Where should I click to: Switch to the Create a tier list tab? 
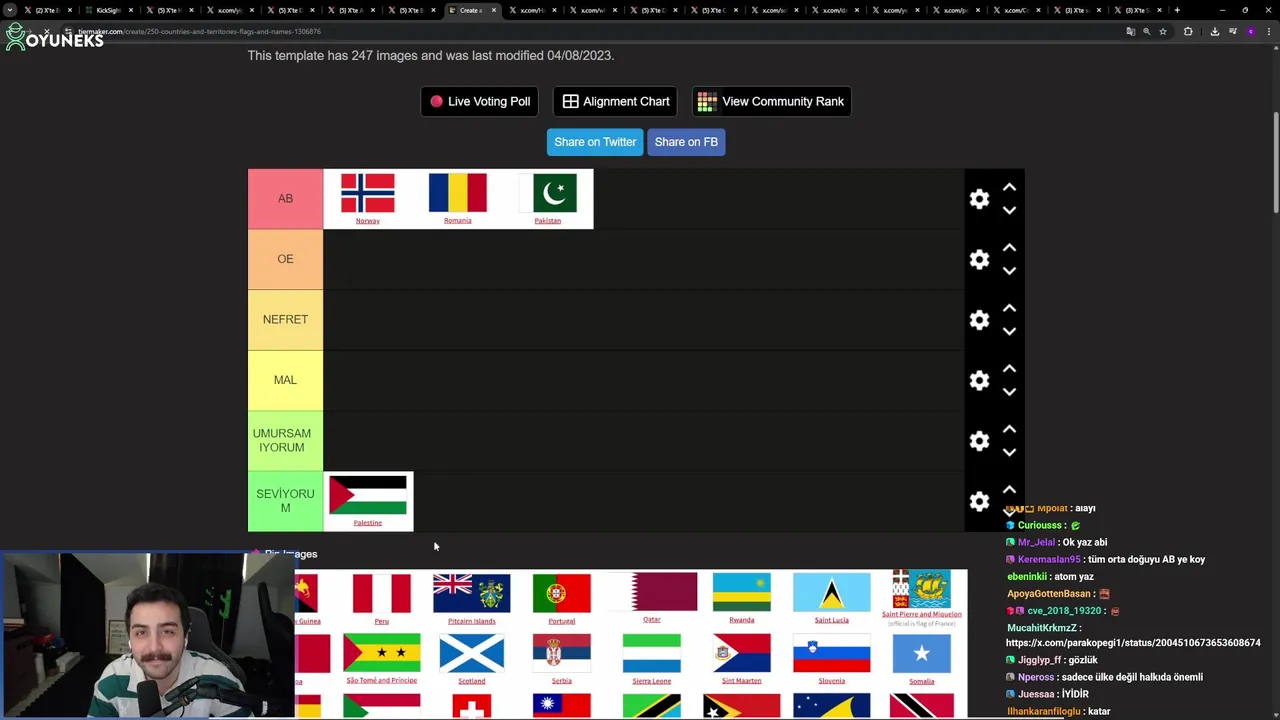click(471, 10)
